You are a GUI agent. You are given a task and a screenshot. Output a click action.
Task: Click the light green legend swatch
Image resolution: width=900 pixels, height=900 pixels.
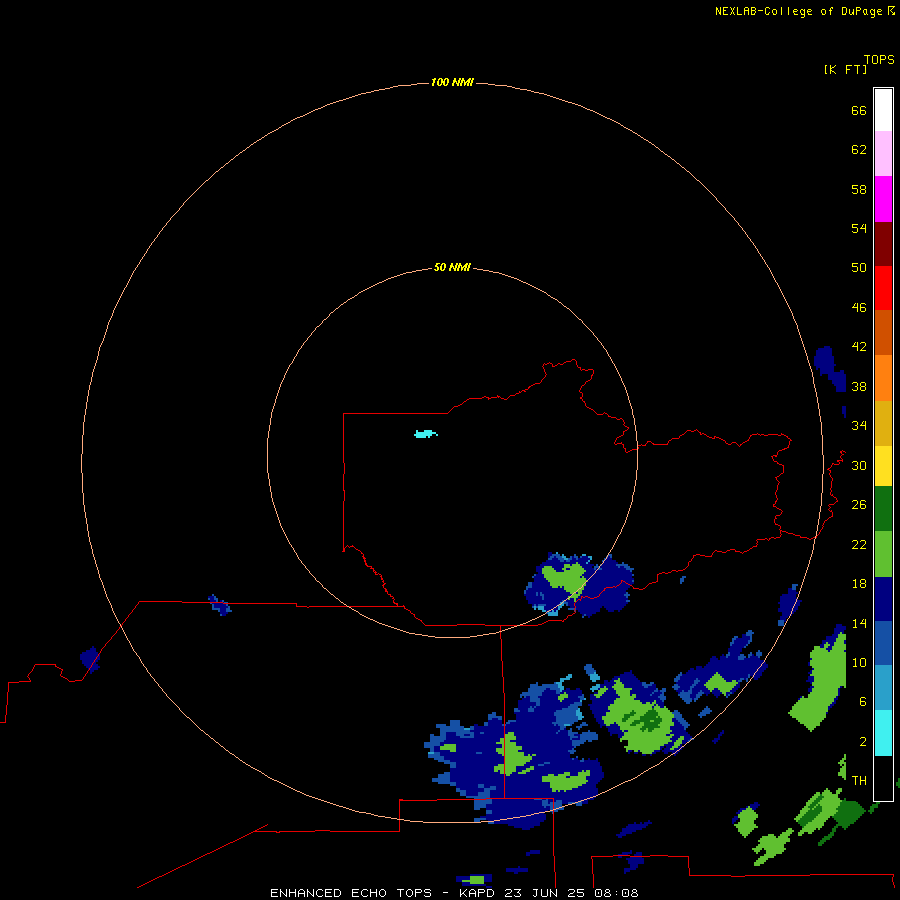click(x=883, y=554)
